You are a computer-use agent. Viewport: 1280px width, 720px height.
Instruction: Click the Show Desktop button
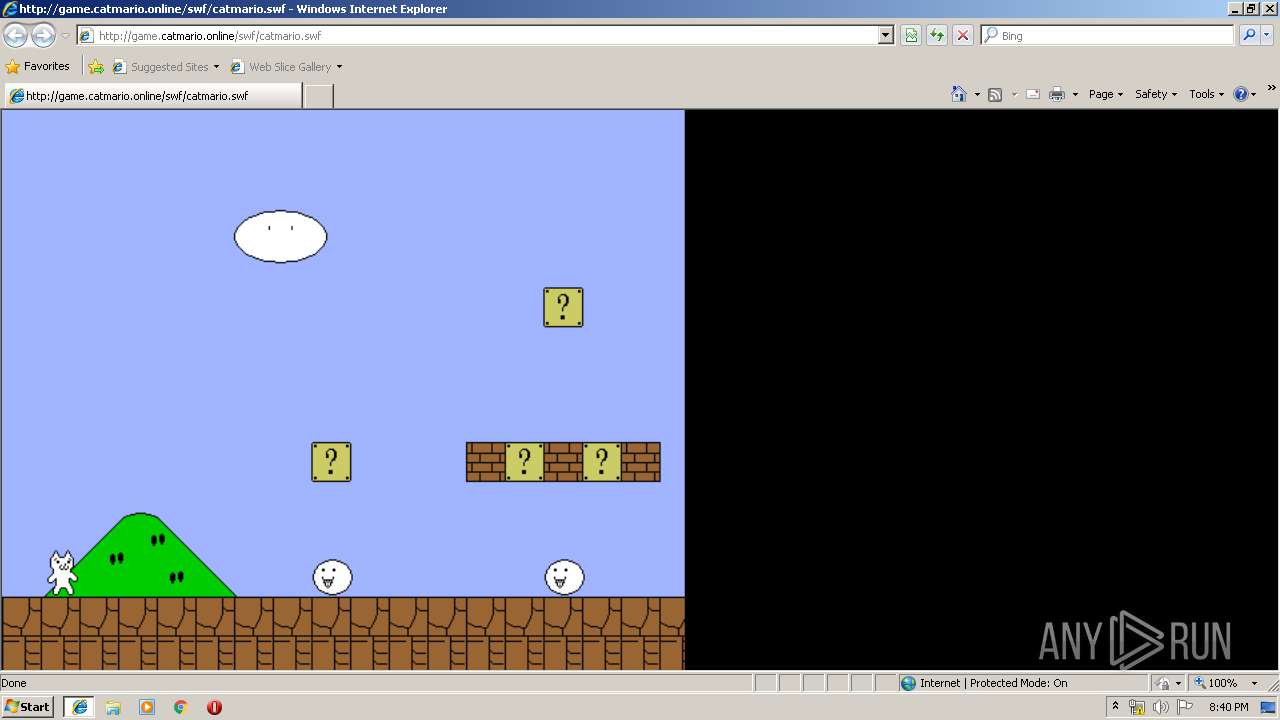click(x=1270, y=707)
